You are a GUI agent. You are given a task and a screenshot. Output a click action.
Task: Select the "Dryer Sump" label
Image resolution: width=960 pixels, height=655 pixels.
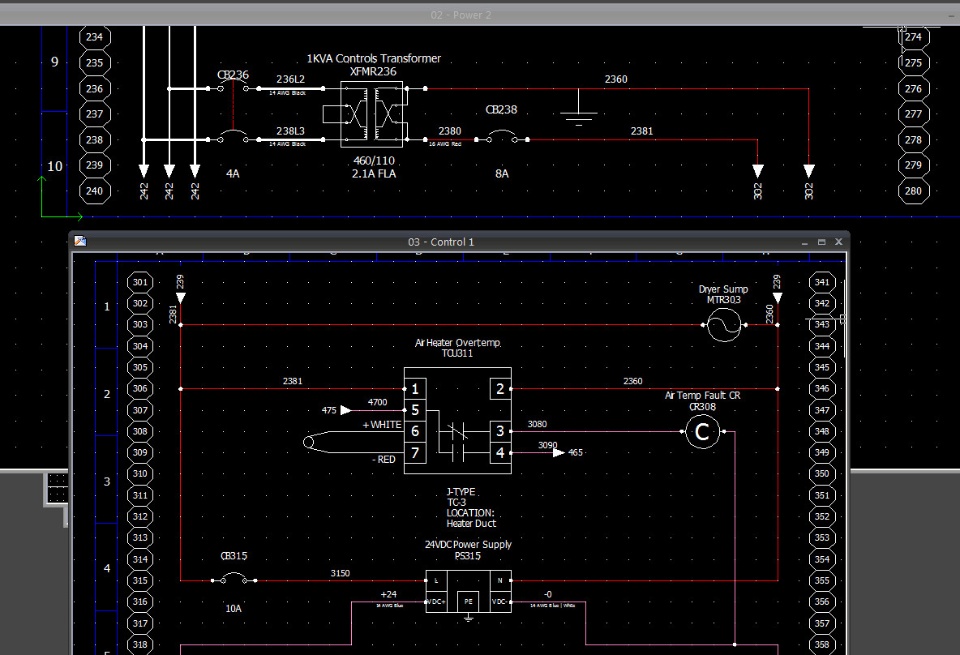[x=724, y=289]
